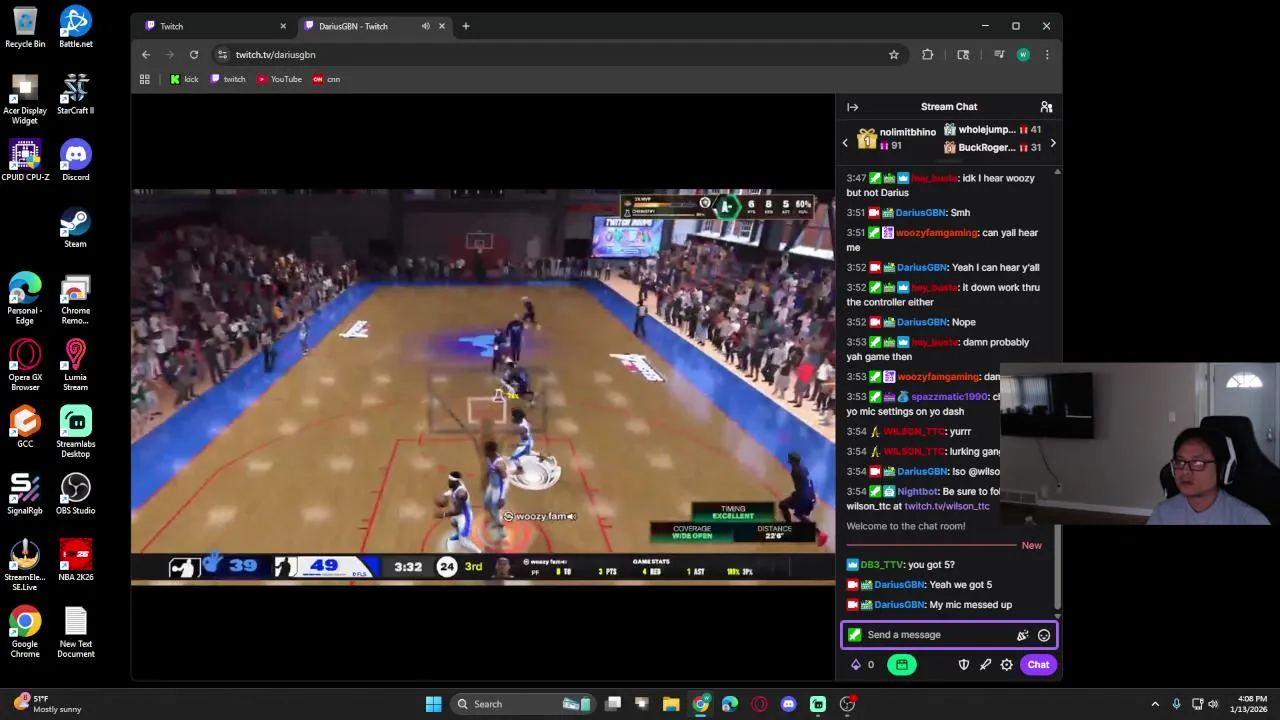Click DB3_TTV username in chat
The width and height of the screenshot is (1280, 720).
click(x=881, y=565)
